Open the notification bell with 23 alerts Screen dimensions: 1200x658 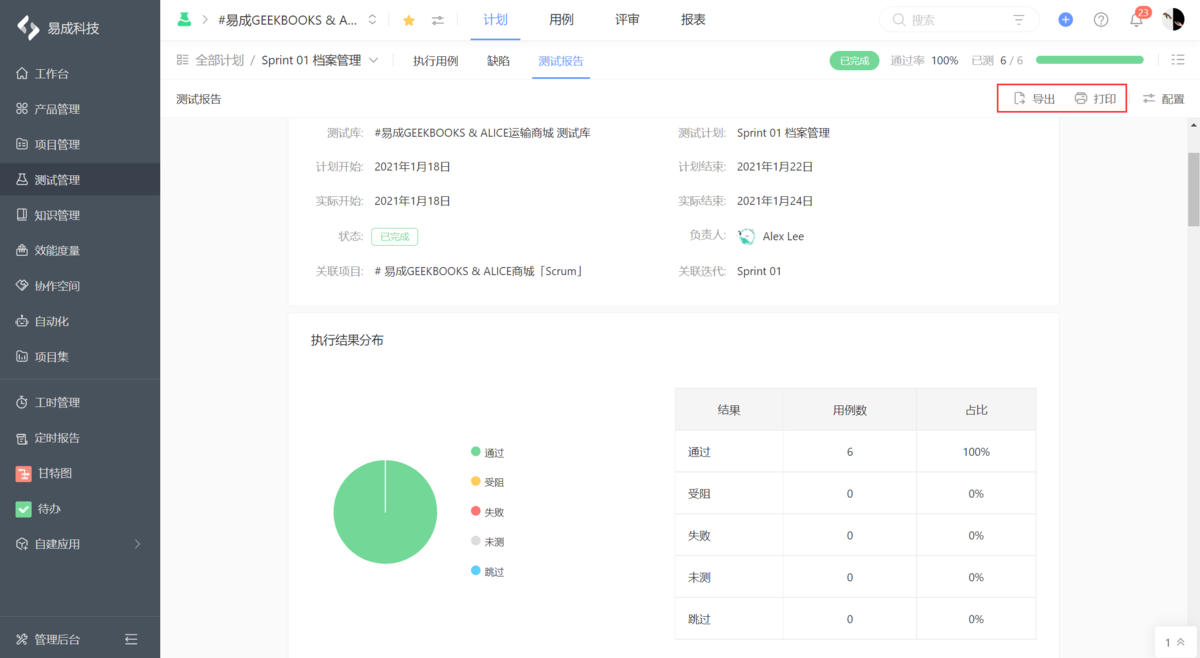tap(1139, 19)
